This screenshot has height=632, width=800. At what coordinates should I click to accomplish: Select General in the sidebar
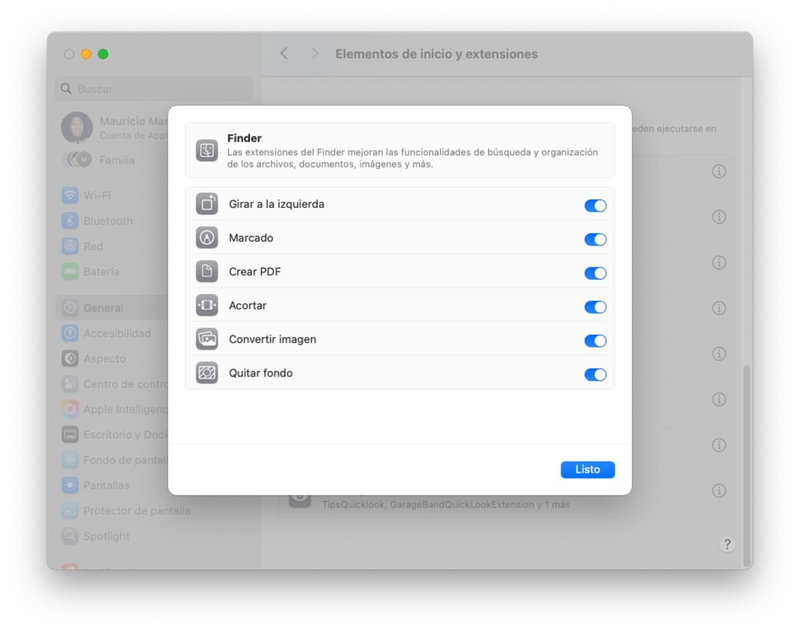[x=112, y=308]
